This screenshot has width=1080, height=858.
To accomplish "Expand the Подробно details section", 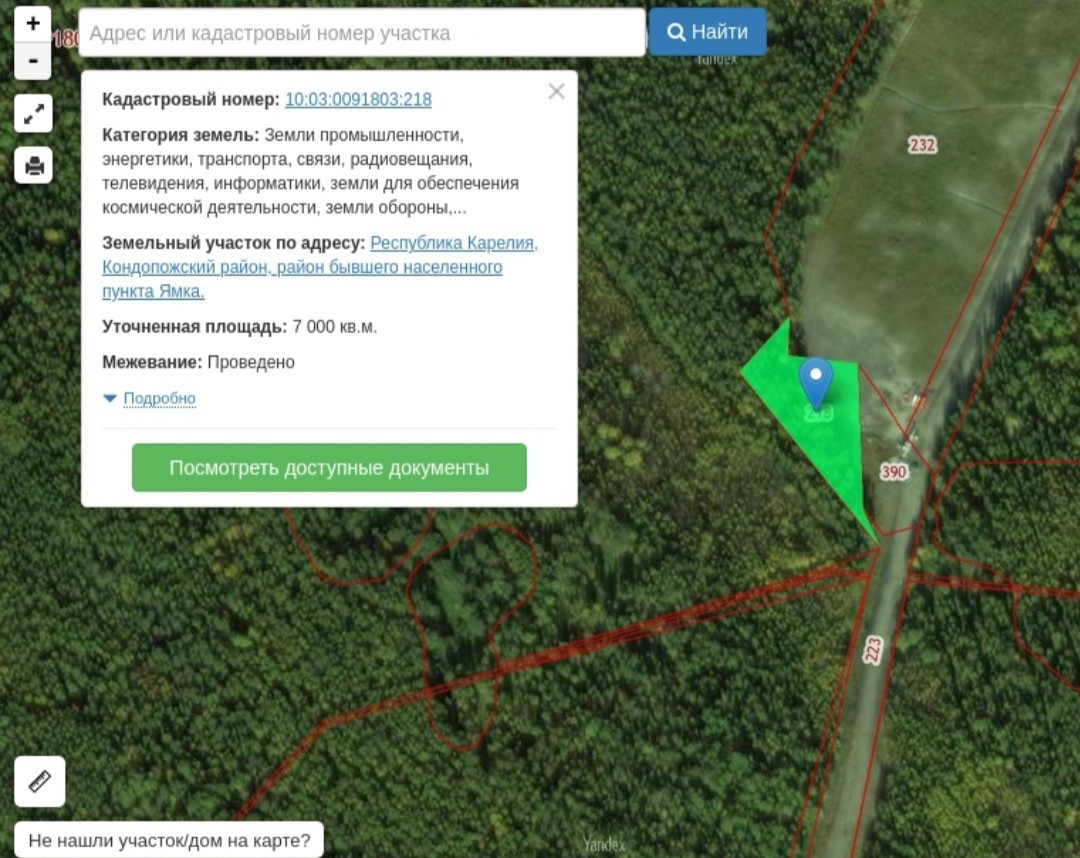I will click(159, 398).
